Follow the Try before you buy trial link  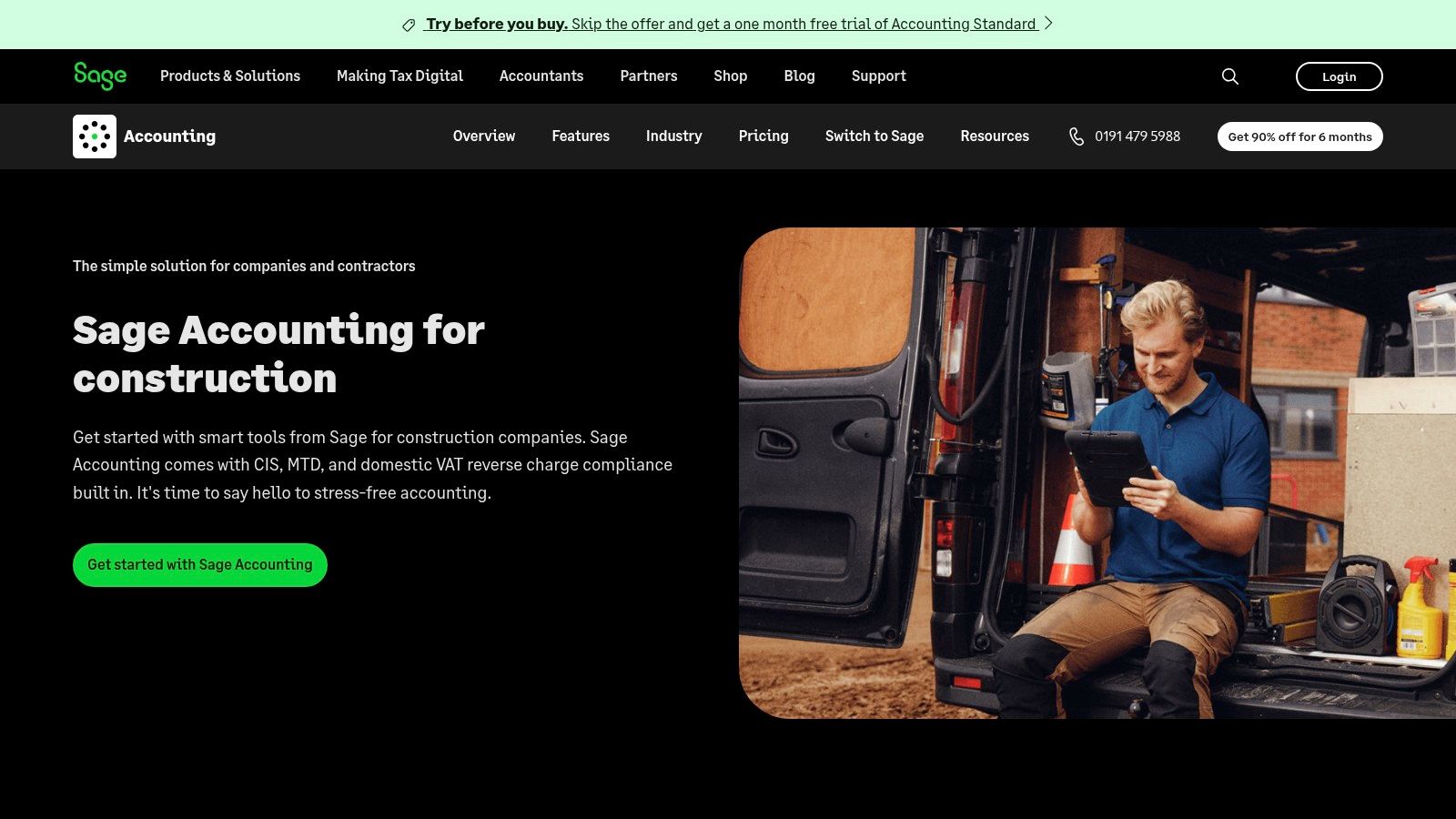coord(731,24)
